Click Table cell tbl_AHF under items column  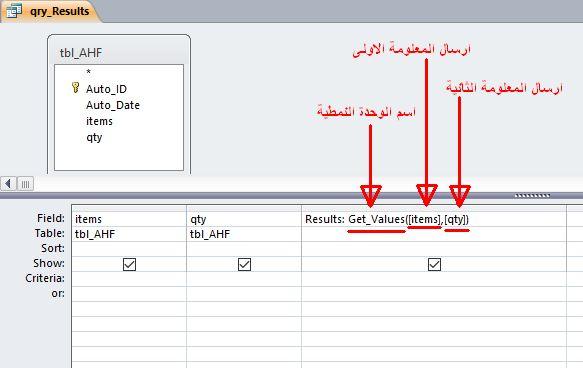pos(129,234)
